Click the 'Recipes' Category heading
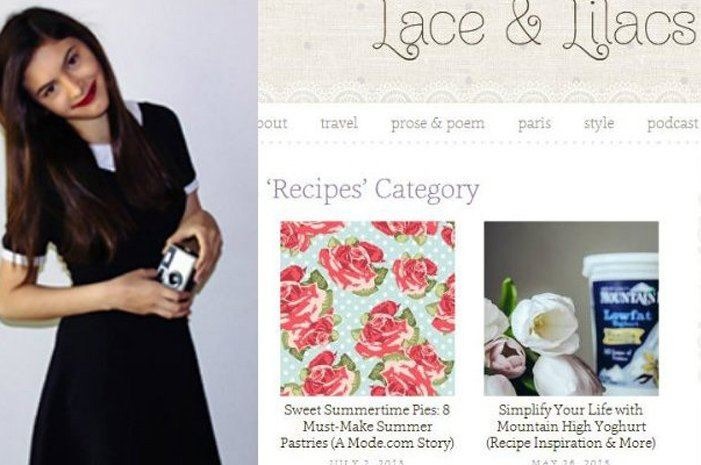The height and width of the screenshot is (465, 701). 372,190
